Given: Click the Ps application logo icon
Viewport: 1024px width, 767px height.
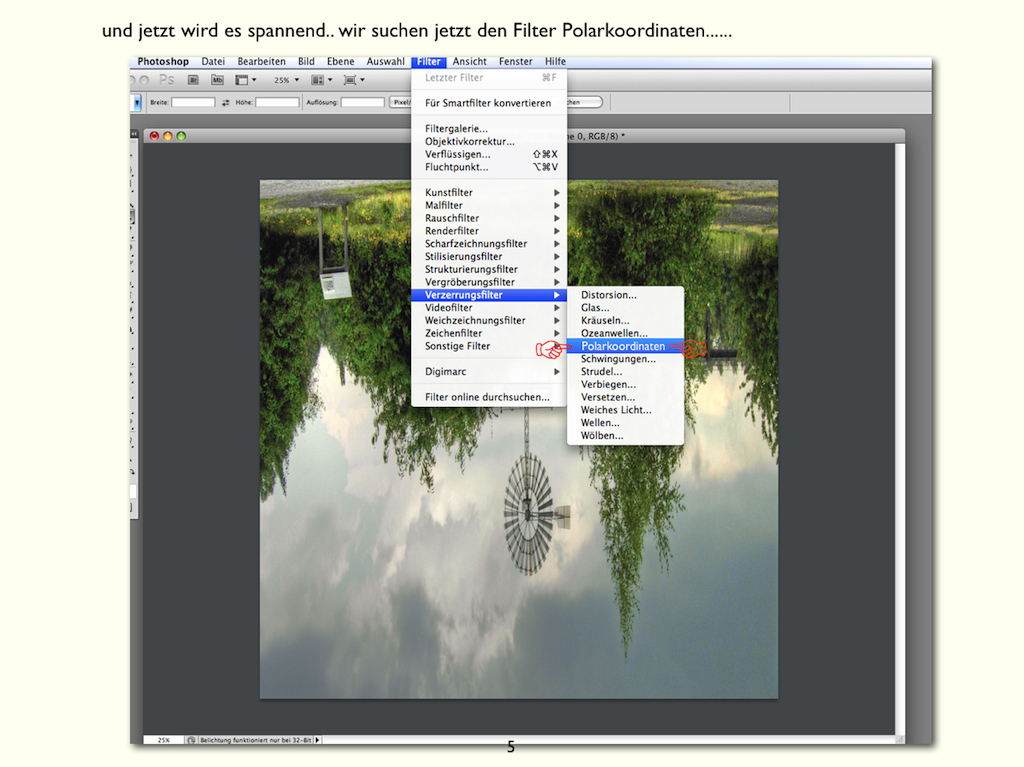Looking at the screenshot, I should click(167, 80).
